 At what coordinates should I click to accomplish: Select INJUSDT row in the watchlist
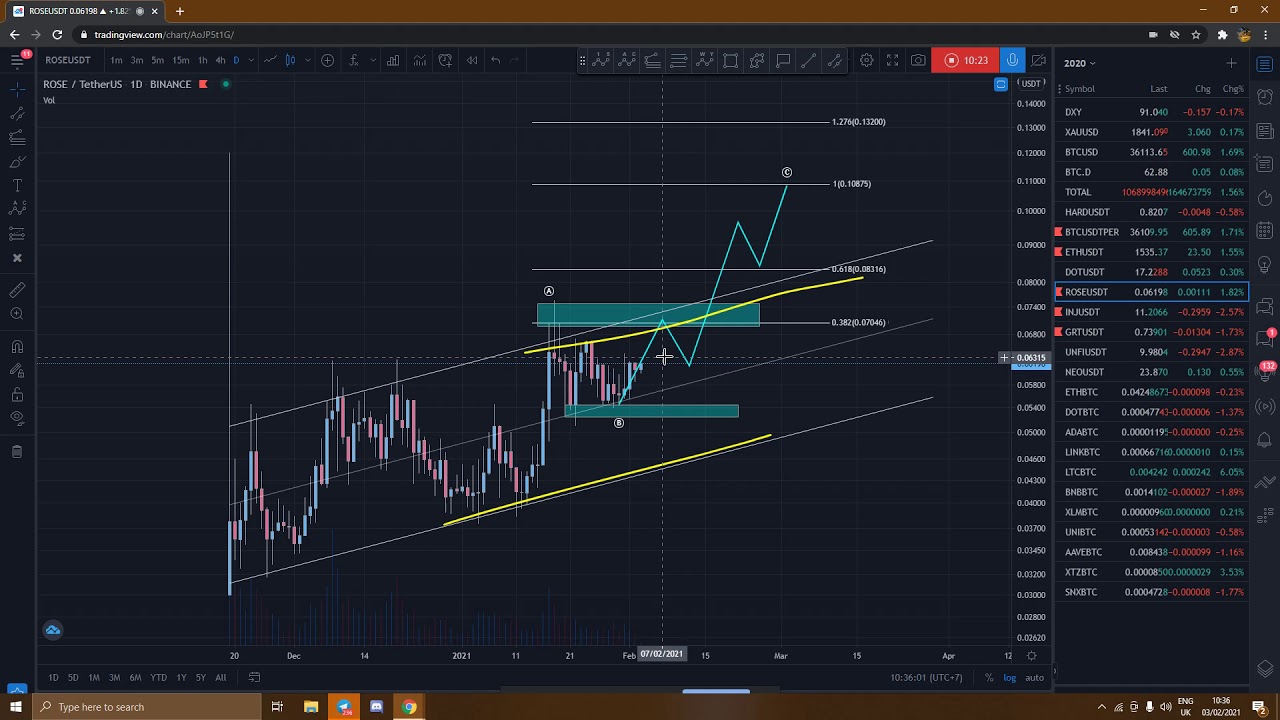1152,312
